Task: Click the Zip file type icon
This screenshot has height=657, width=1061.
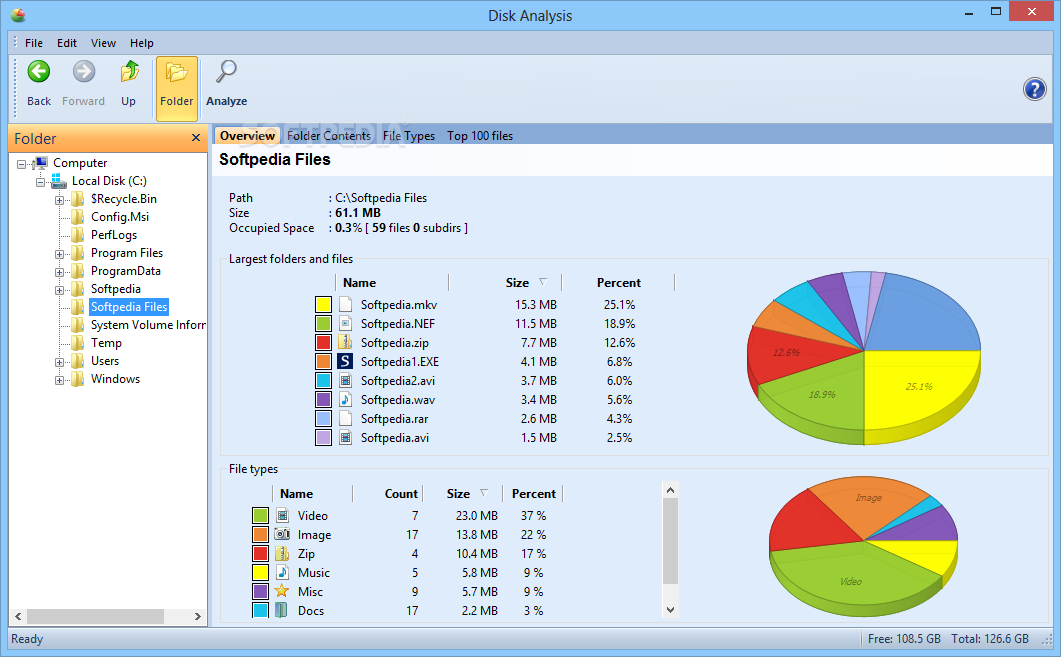Action: coord(282,553)
